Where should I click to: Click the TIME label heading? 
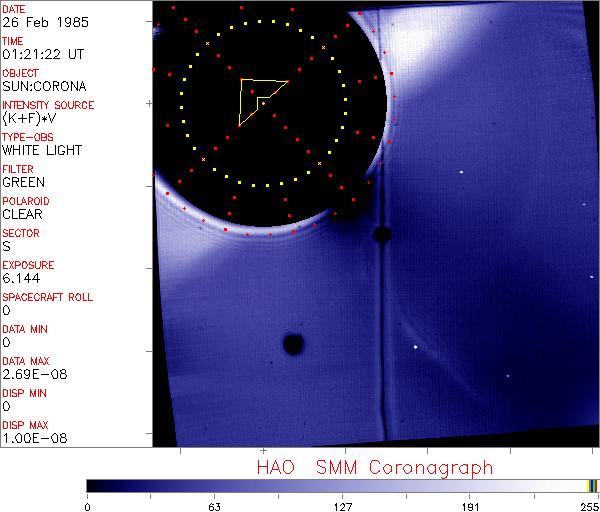coord(13,41)
